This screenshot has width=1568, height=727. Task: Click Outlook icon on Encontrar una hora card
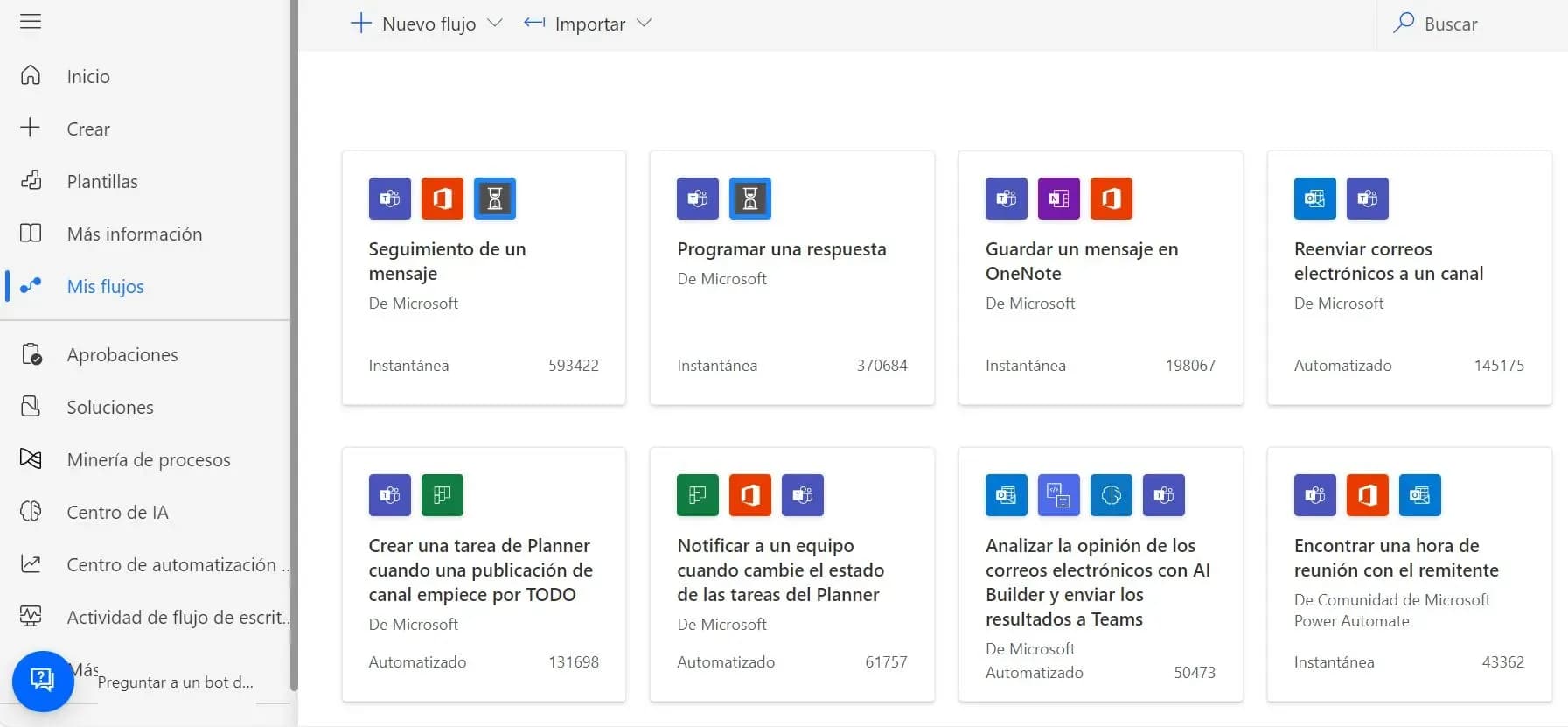click(x=1420, y=494)
